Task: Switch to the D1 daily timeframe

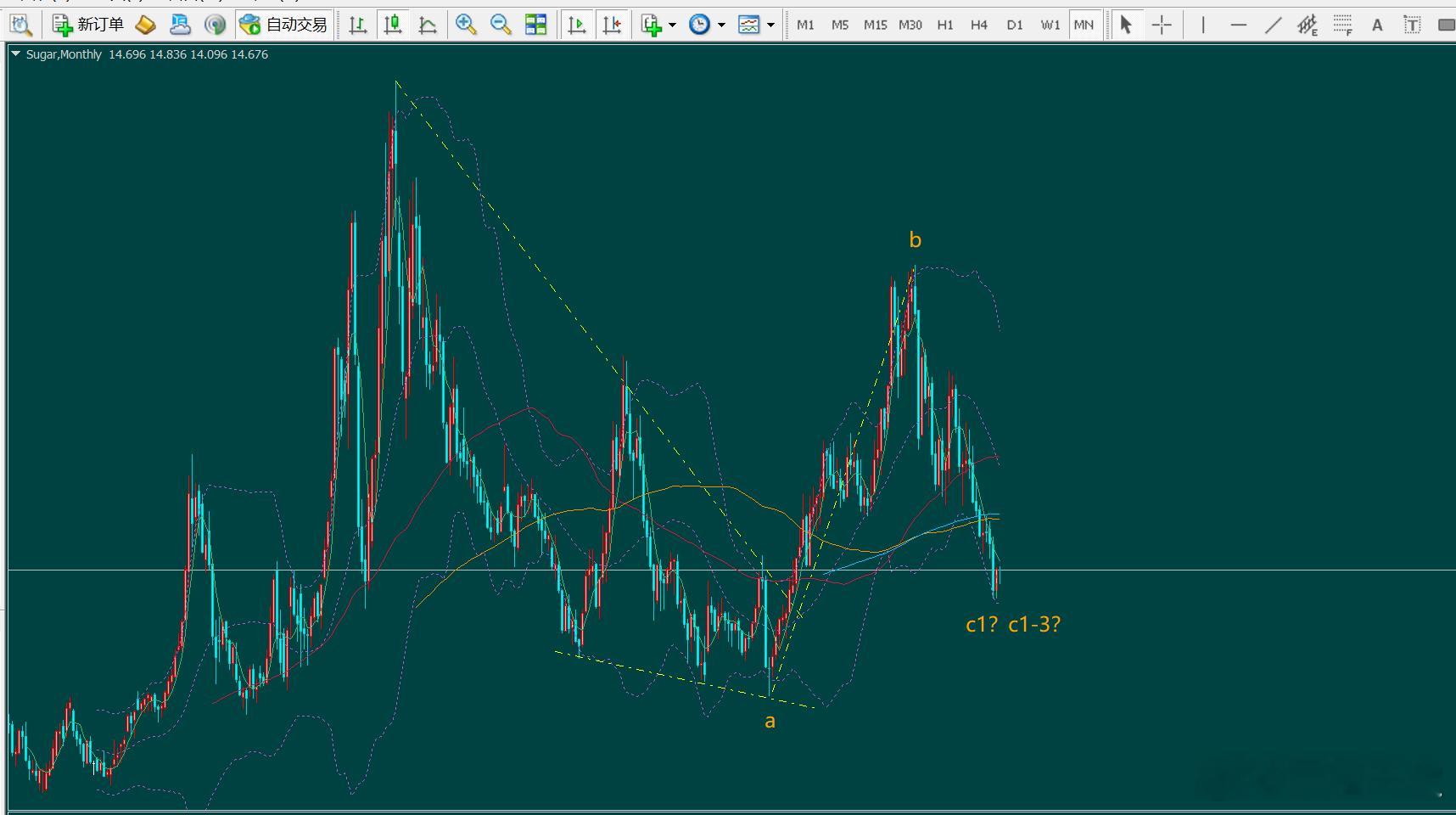Action: point(1015,25)
